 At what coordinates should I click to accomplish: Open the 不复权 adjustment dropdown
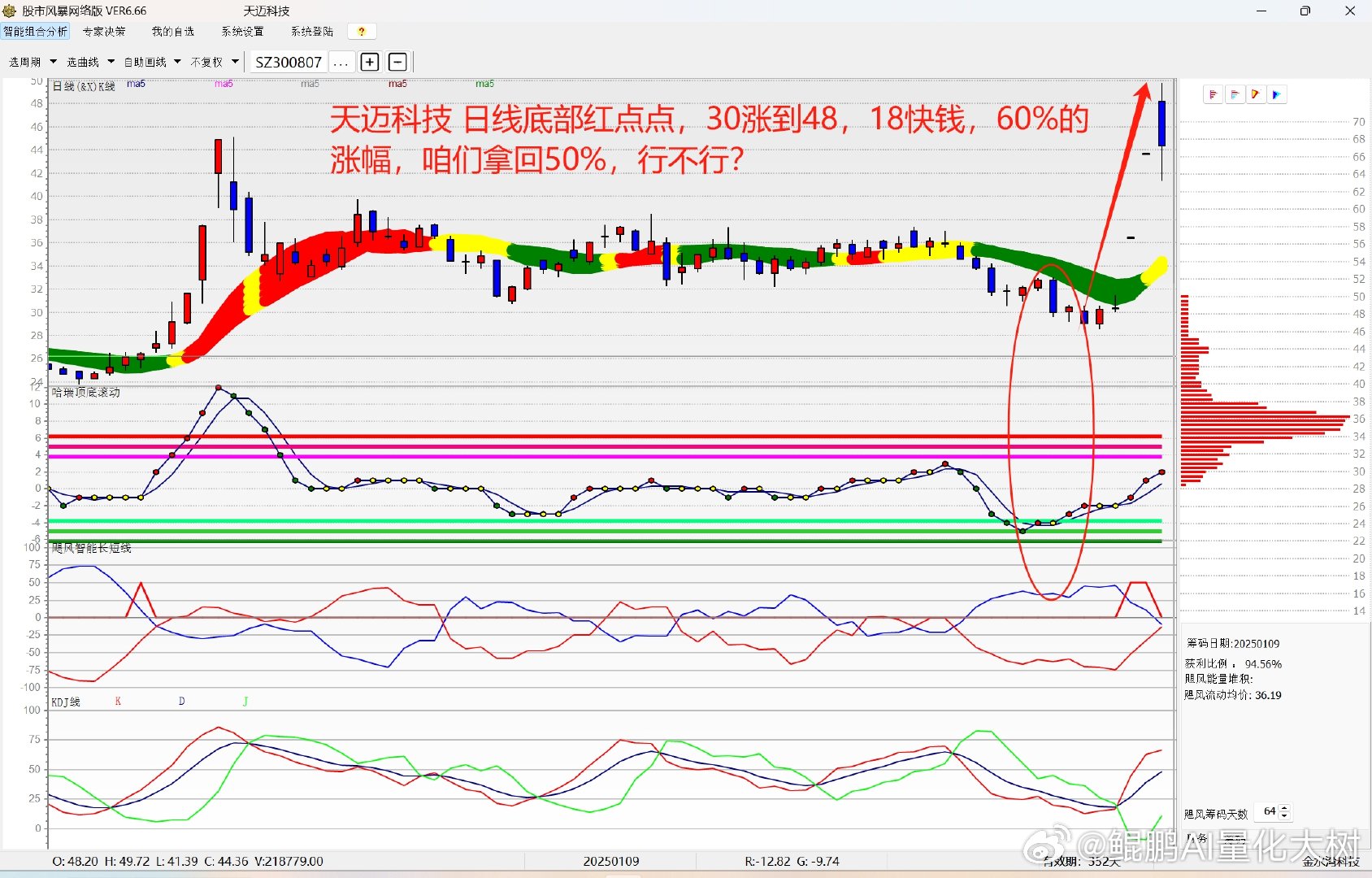pos(215,62)
